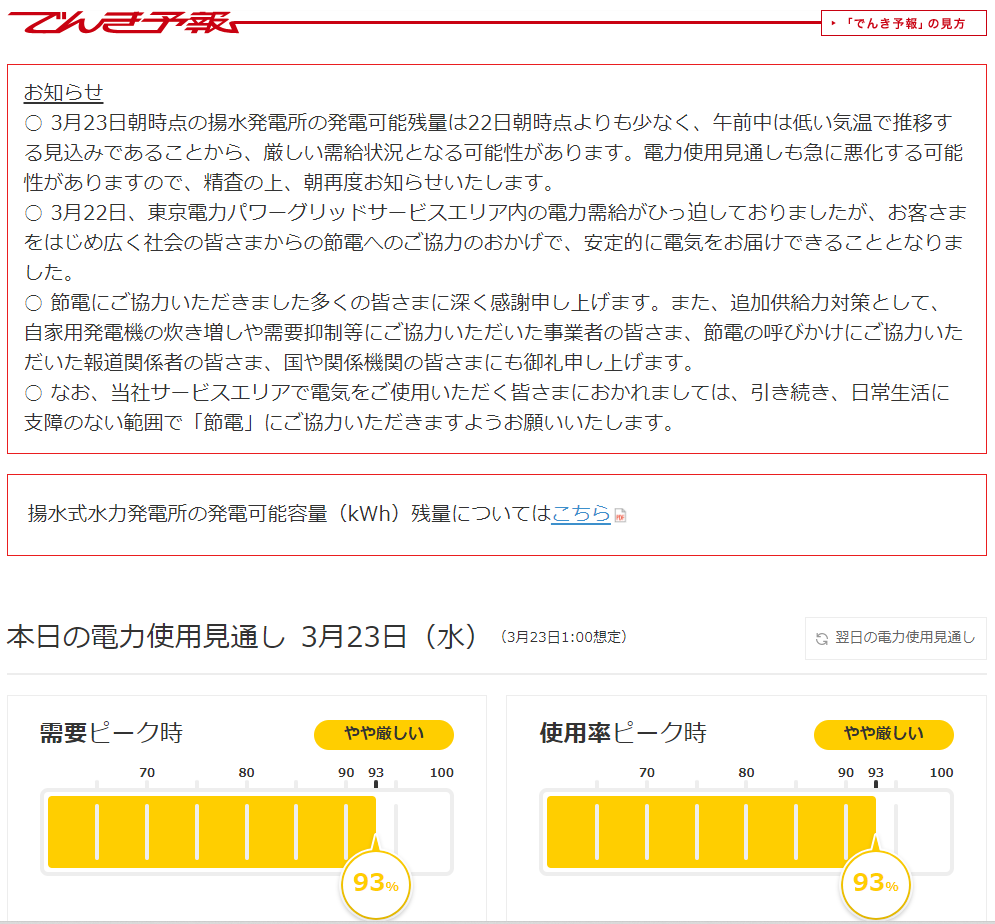Image resolution: width=995 pixels, height=924 pixels.
Task: Click the notice paragraph starting なお、当社サービスエリア
Action: pos(487,407)
